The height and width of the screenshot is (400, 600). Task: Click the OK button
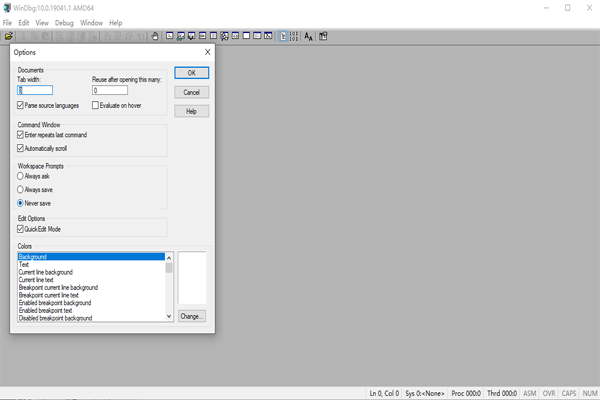[x=191, y=73]
